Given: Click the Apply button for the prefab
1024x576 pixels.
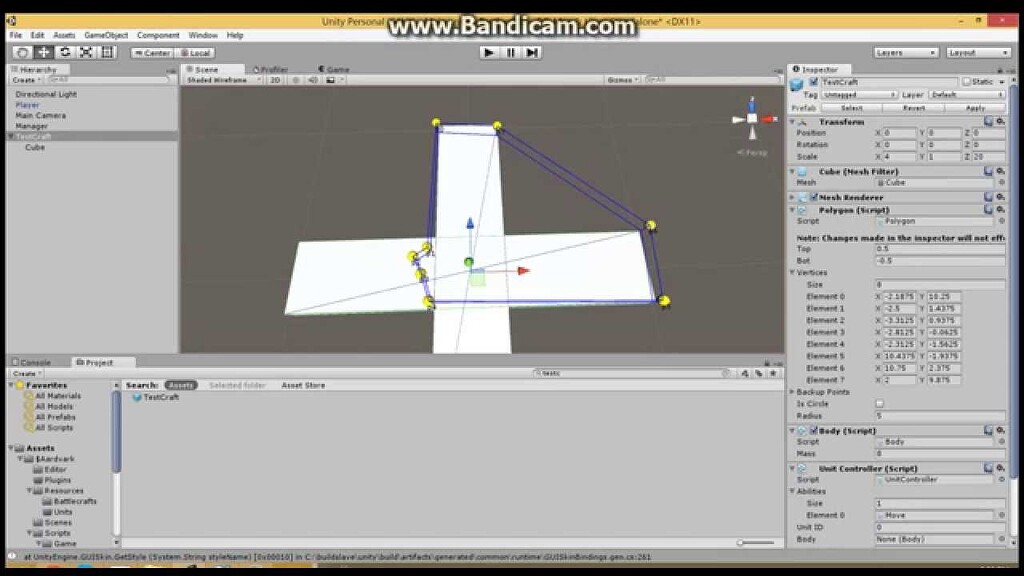Looking at the screenshot, I should [x=975, y=107].
